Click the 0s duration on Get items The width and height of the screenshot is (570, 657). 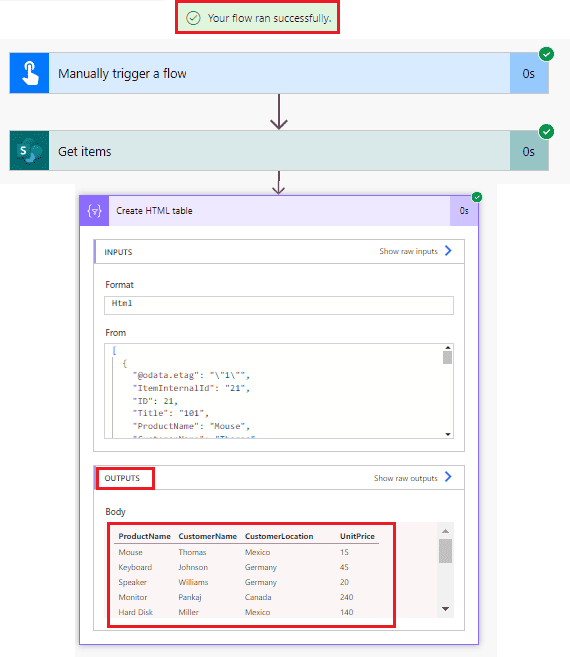click(528, 152)
